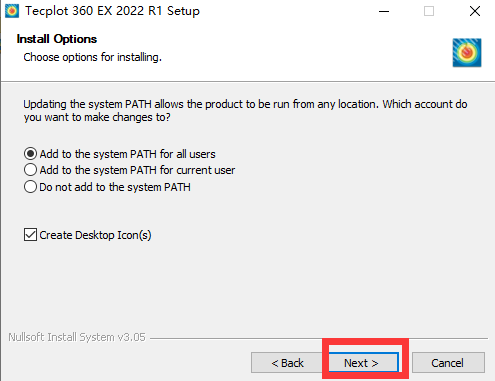Click the Updating the system PATH description
Screen dimensions: 495x381
pyautogui.click(x=245, y=111)
